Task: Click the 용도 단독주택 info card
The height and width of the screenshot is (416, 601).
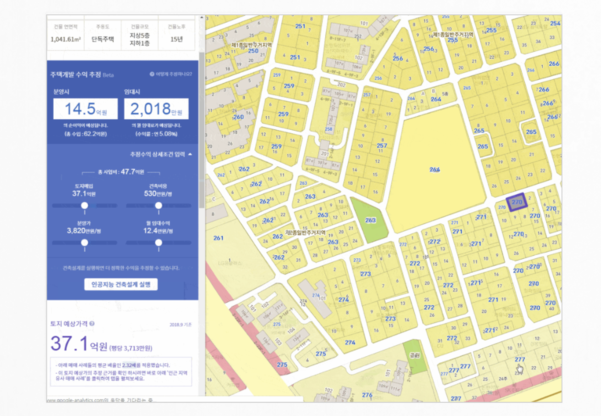Action: click(x=104, y=33)
